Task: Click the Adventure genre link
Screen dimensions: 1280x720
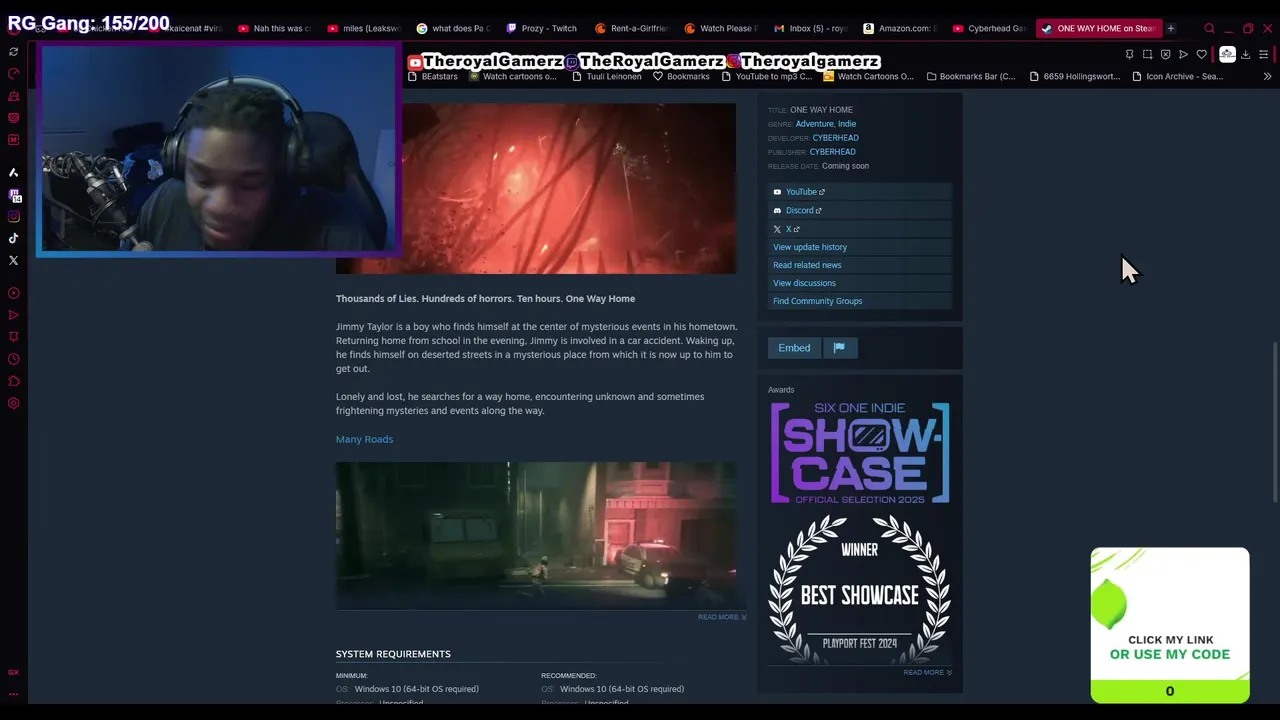Action: pos(814,124)
